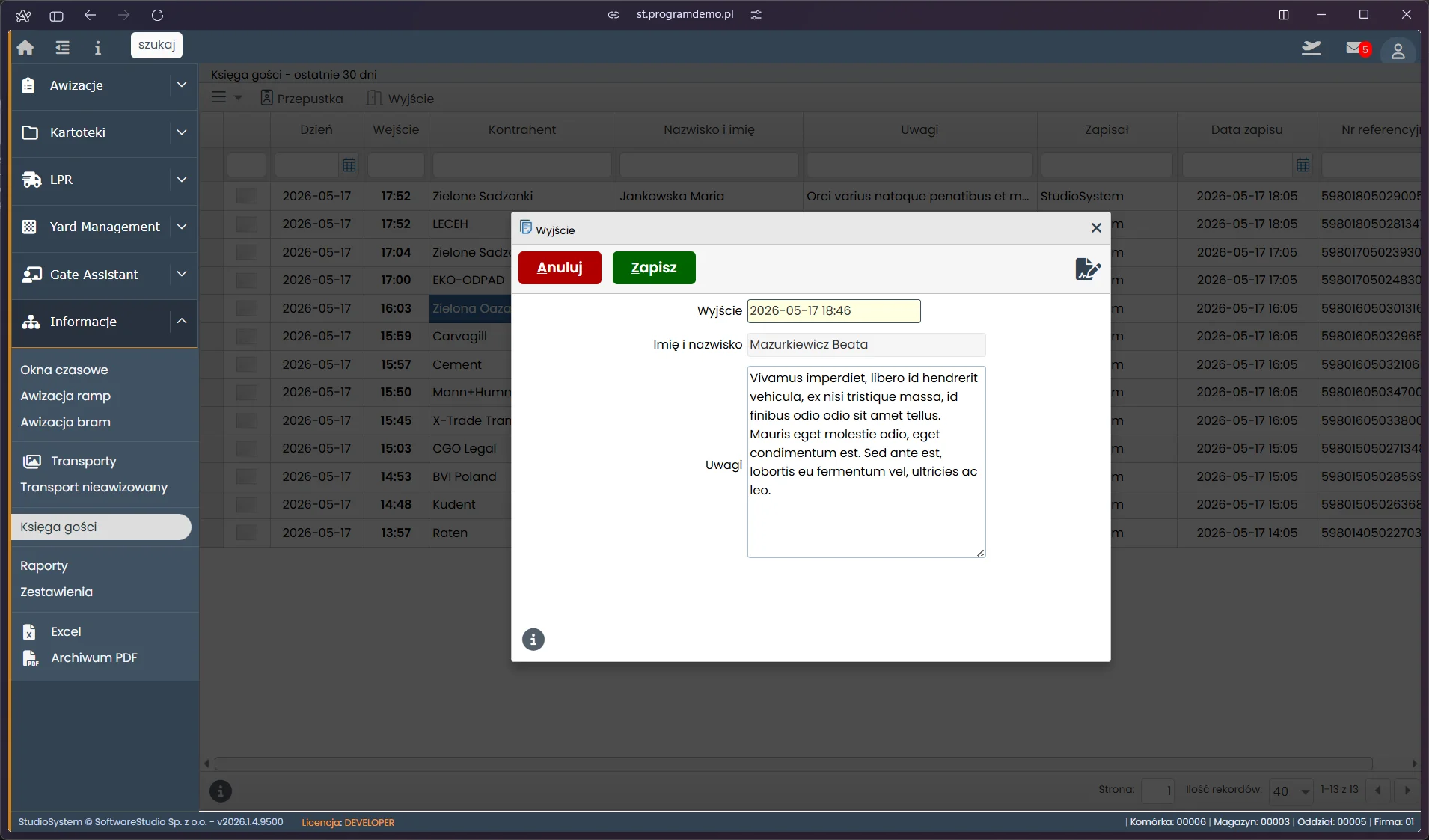Click the Imię i nazwisko field
Image resolution: width=1429 pixels, height=840 pixels.
pos(866,345)
